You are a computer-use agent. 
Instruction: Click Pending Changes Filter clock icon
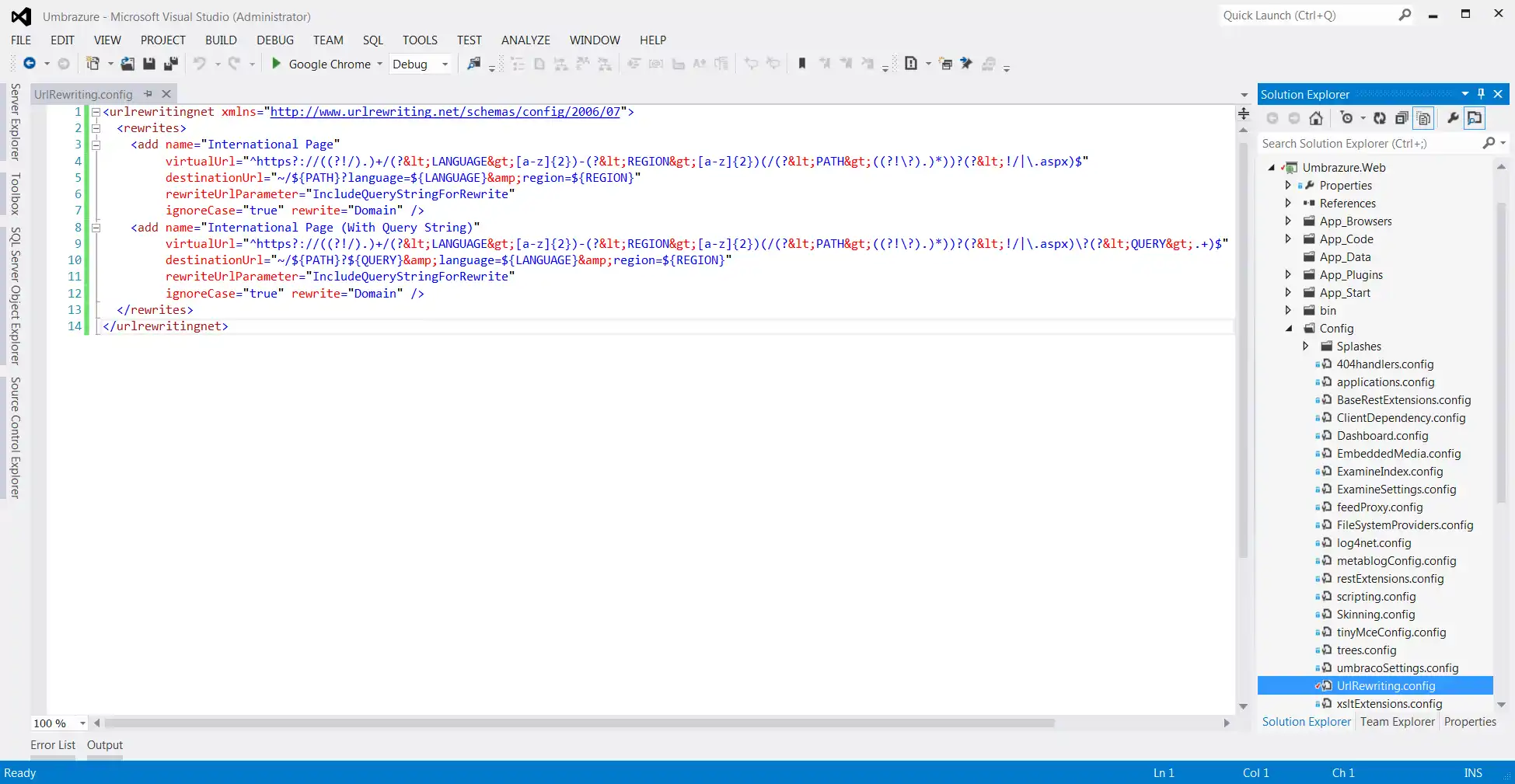pyautogui.click(x=1347, y=118)
